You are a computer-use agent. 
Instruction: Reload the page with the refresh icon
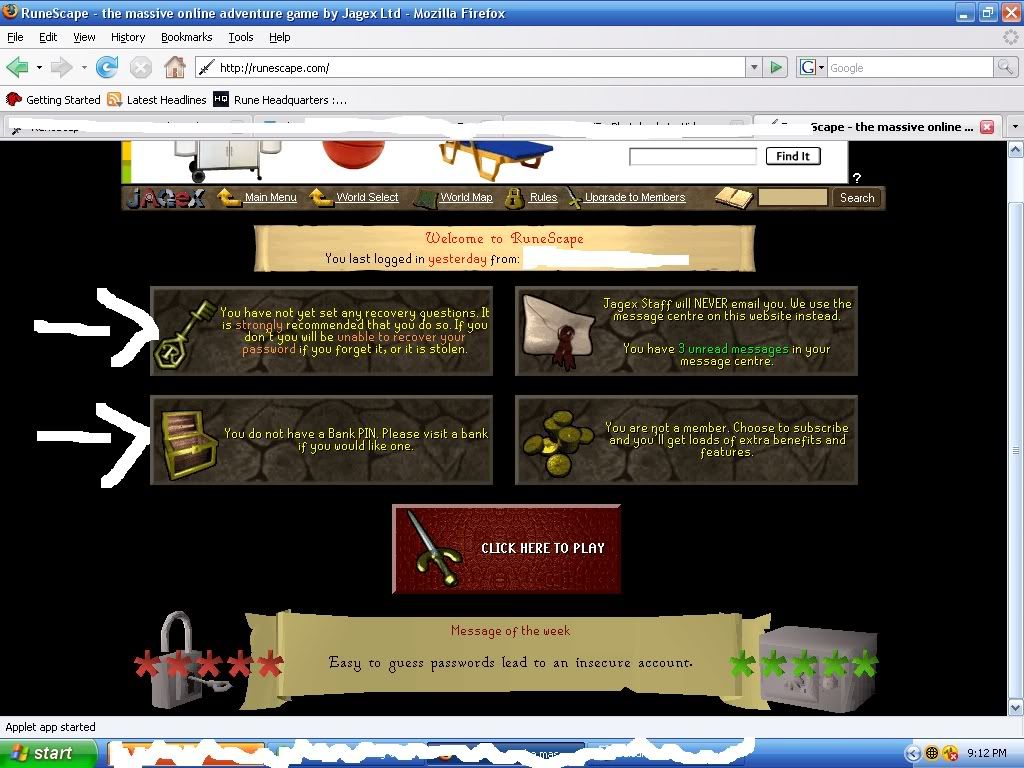pos(107,68)
